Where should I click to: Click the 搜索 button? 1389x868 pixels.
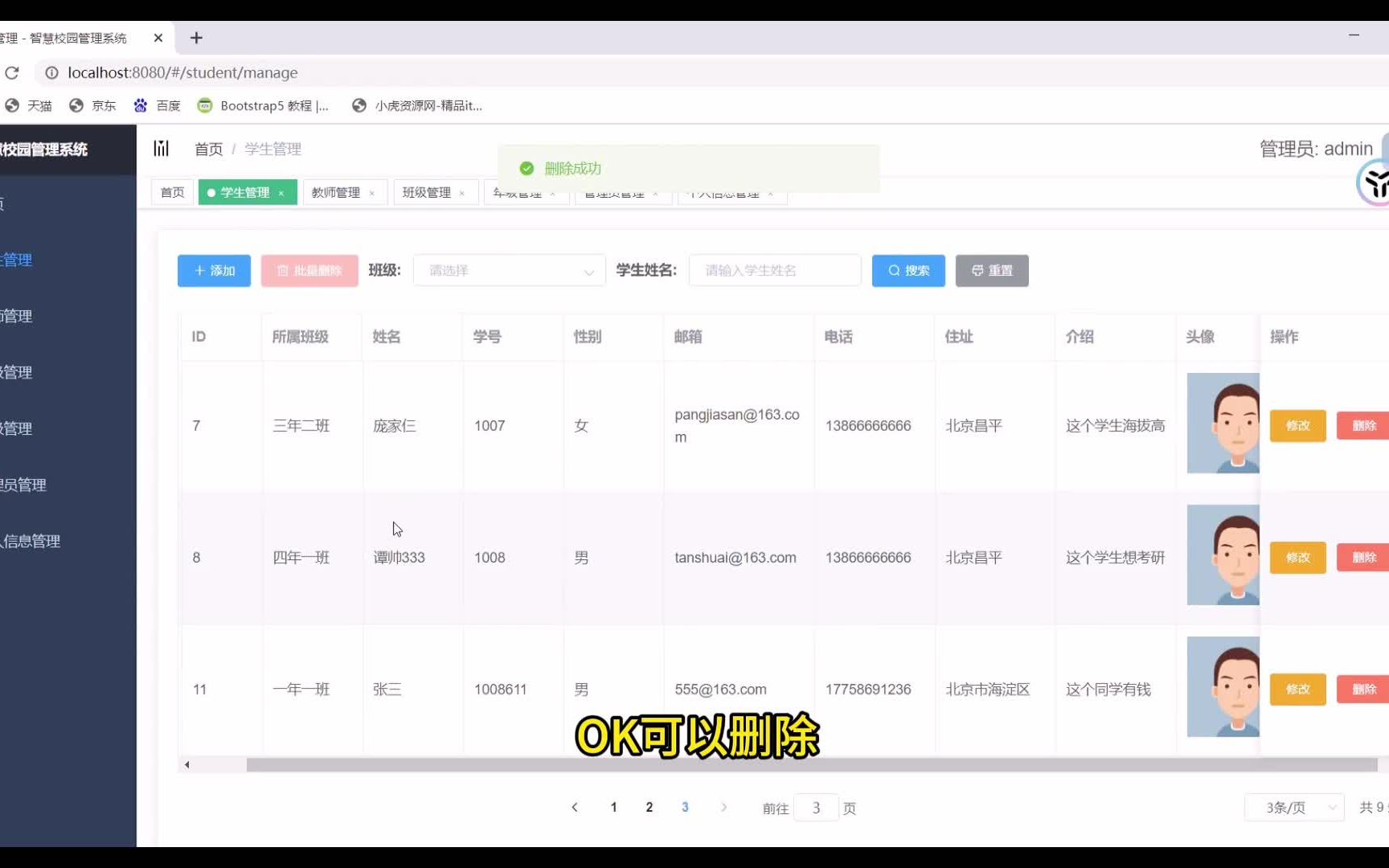point(908,271)
